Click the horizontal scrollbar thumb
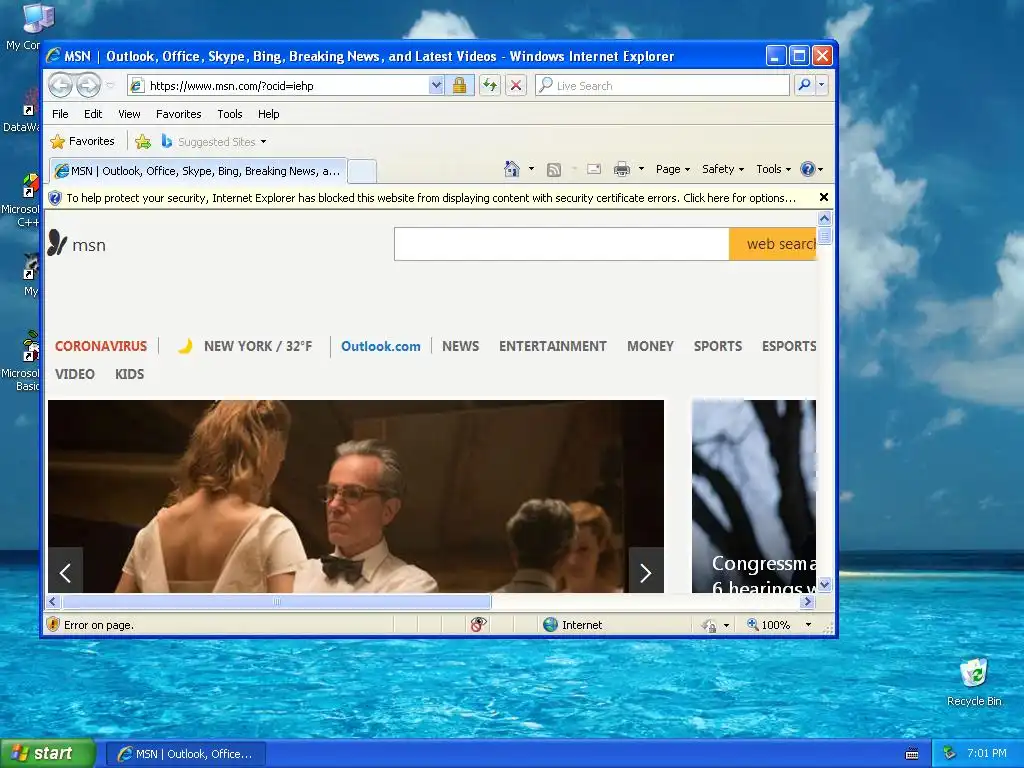Viewport: 1024px width, 768px height. [276, 601]
